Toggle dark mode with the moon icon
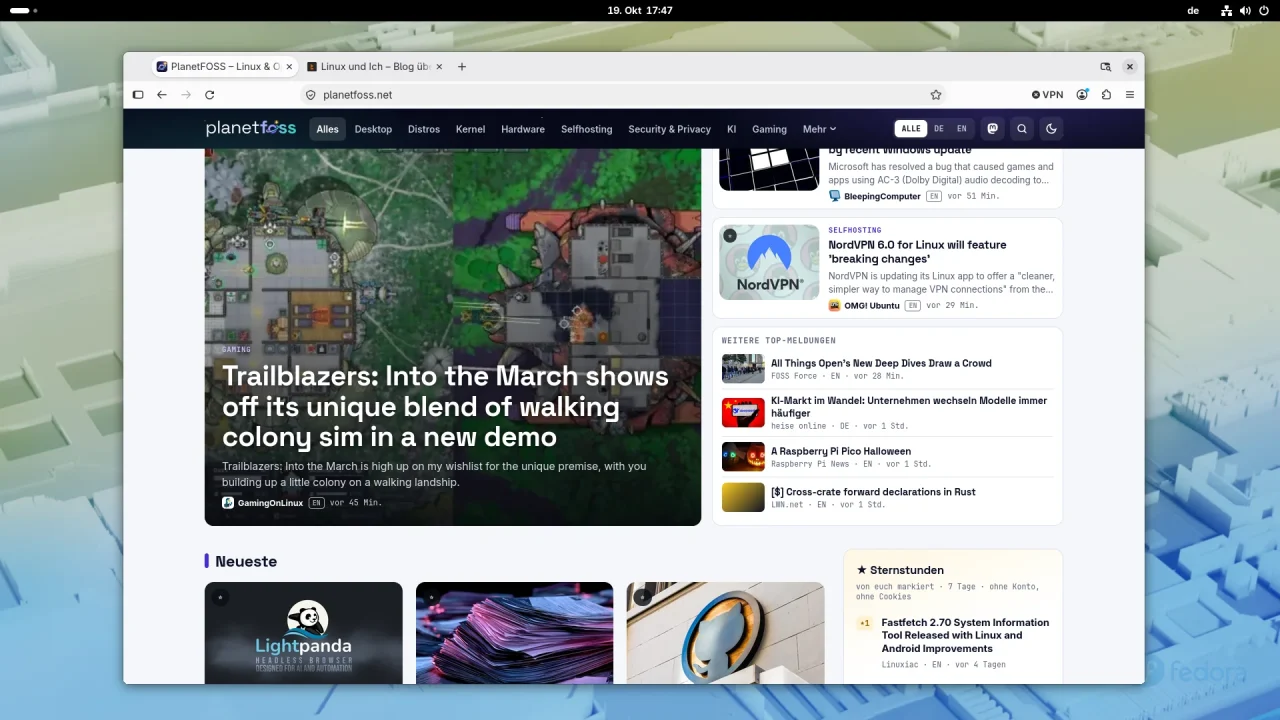1280x720 pixels. 1051,129
